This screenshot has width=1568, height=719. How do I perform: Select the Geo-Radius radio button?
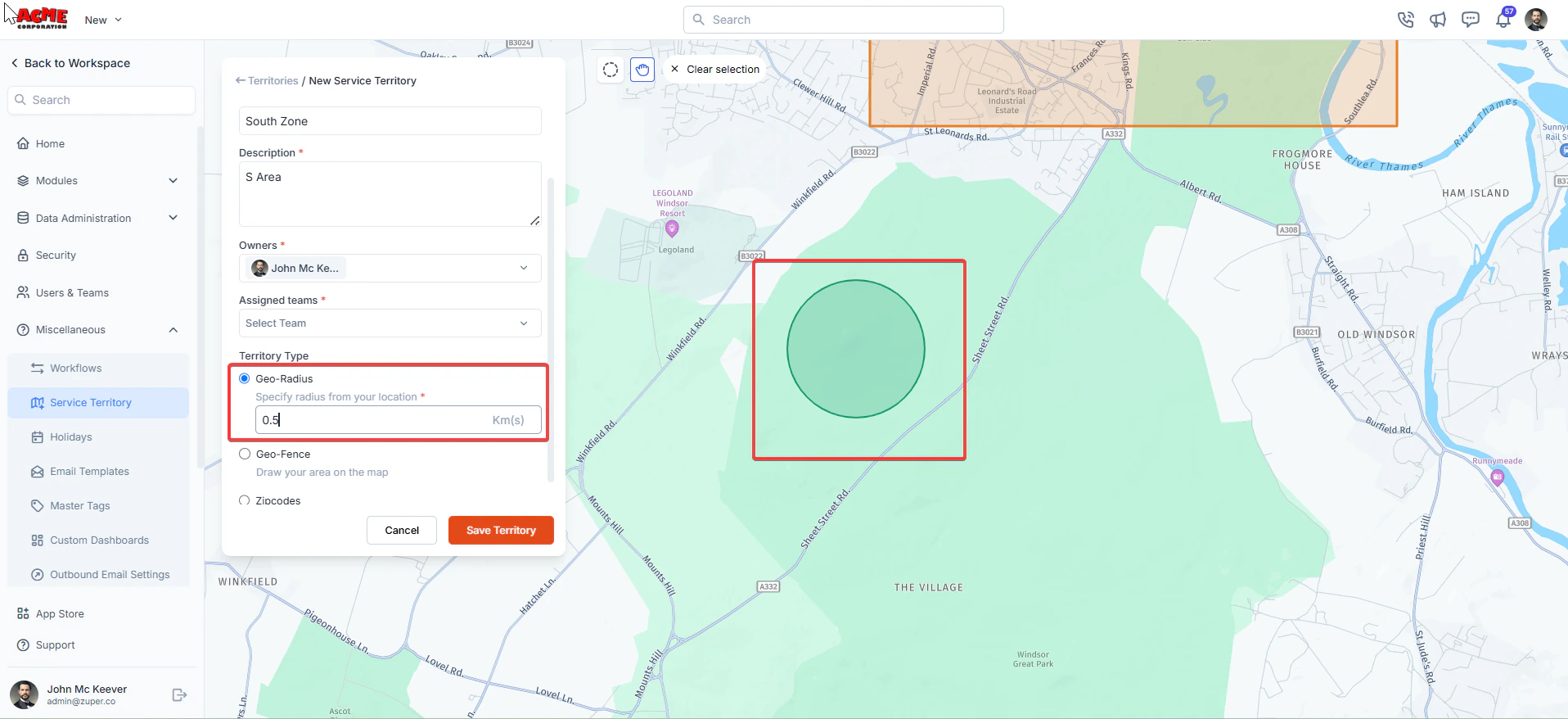pyautogui.click(x=245, y=378)
